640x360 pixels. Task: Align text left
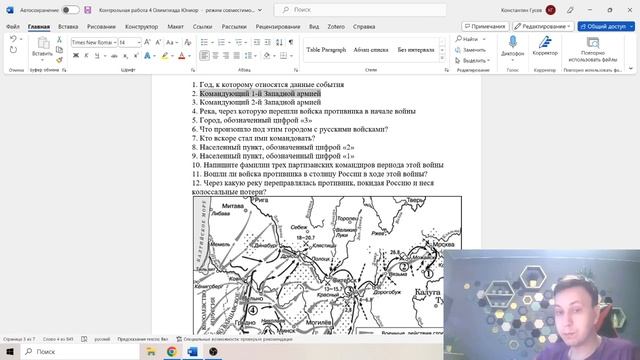pyautogui.click(x=204, y=56)
